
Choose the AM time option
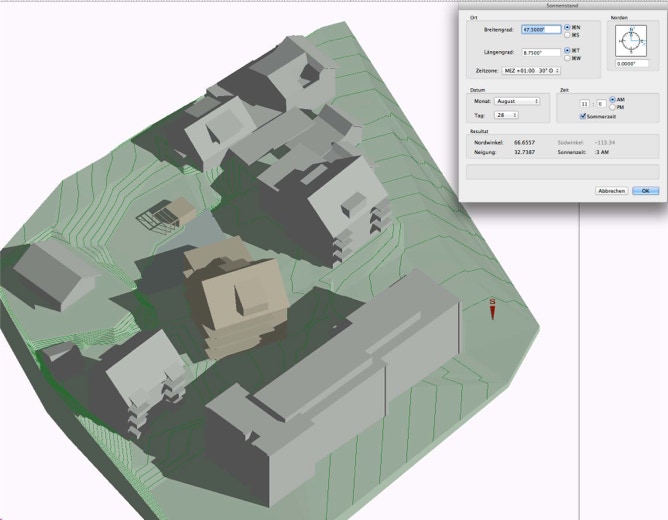point(612,100)
